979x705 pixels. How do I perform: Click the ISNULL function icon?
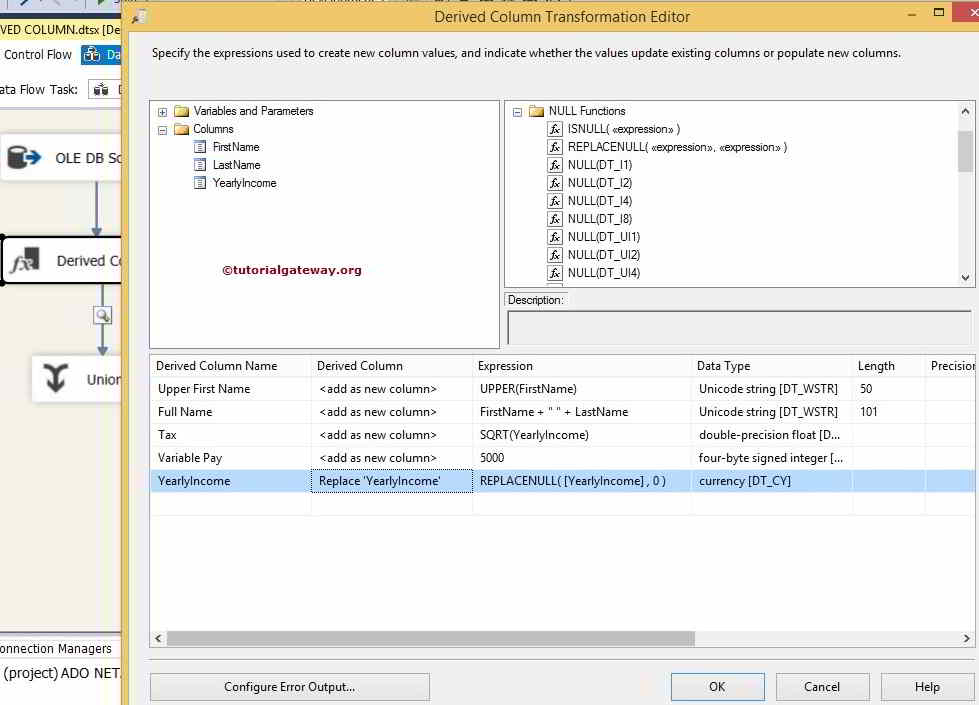554,129
